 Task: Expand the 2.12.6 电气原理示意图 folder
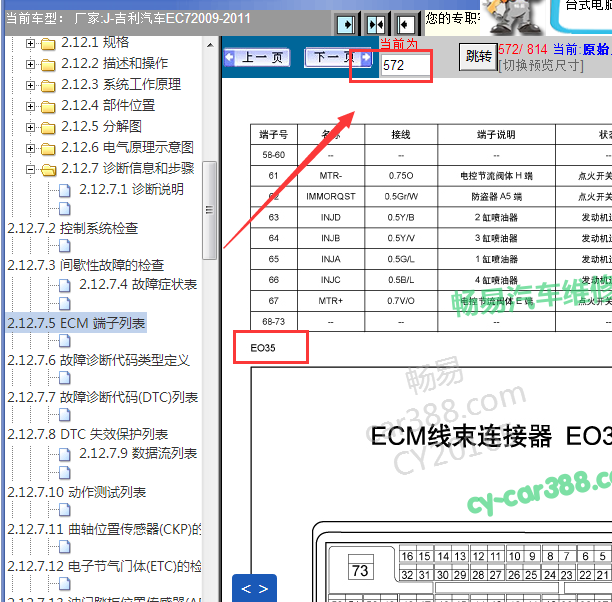tap(30, 148)
